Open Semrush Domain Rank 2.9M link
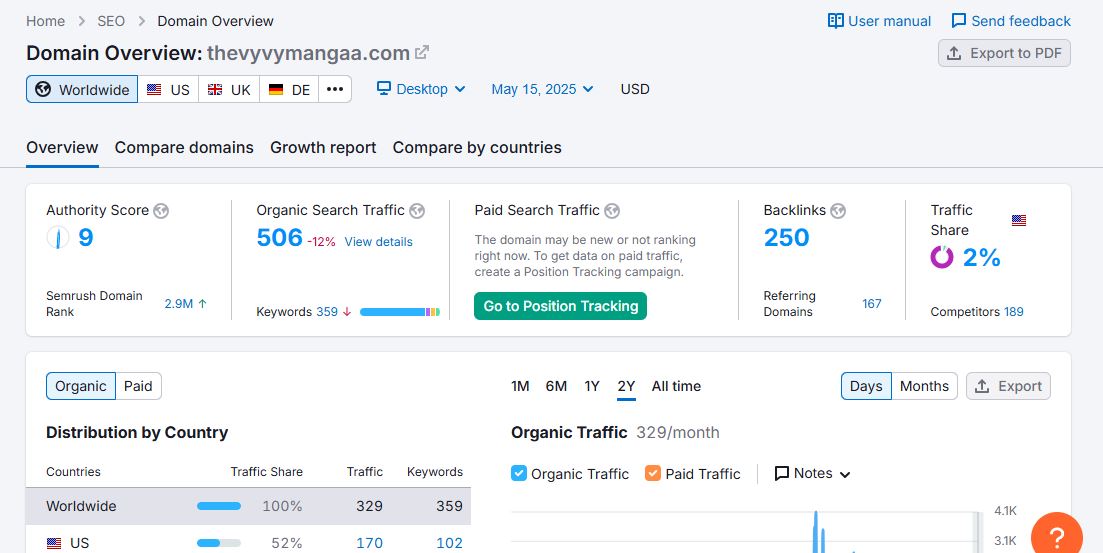Screen dimensions: 1103x553 point(179,304)
